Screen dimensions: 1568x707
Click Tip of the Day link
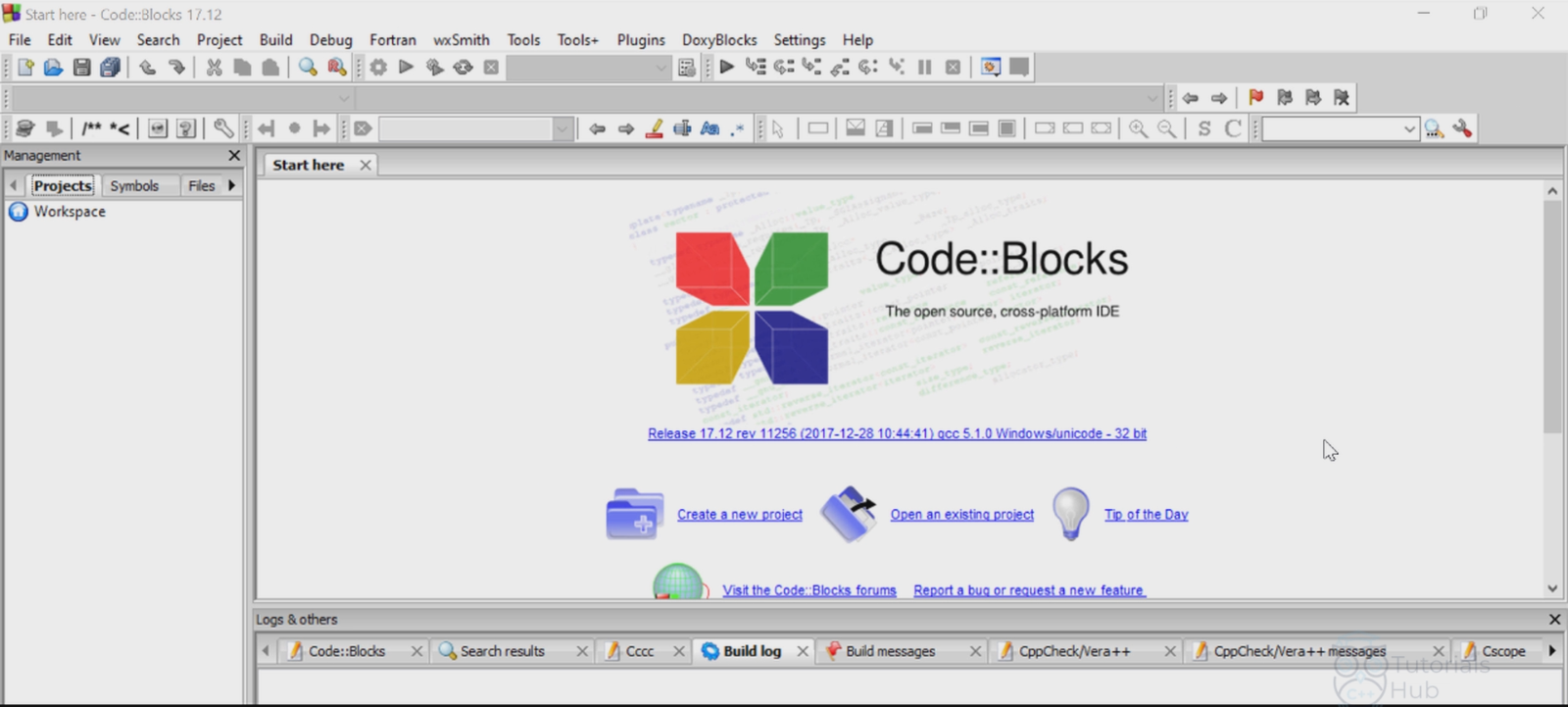[1147, 515]
